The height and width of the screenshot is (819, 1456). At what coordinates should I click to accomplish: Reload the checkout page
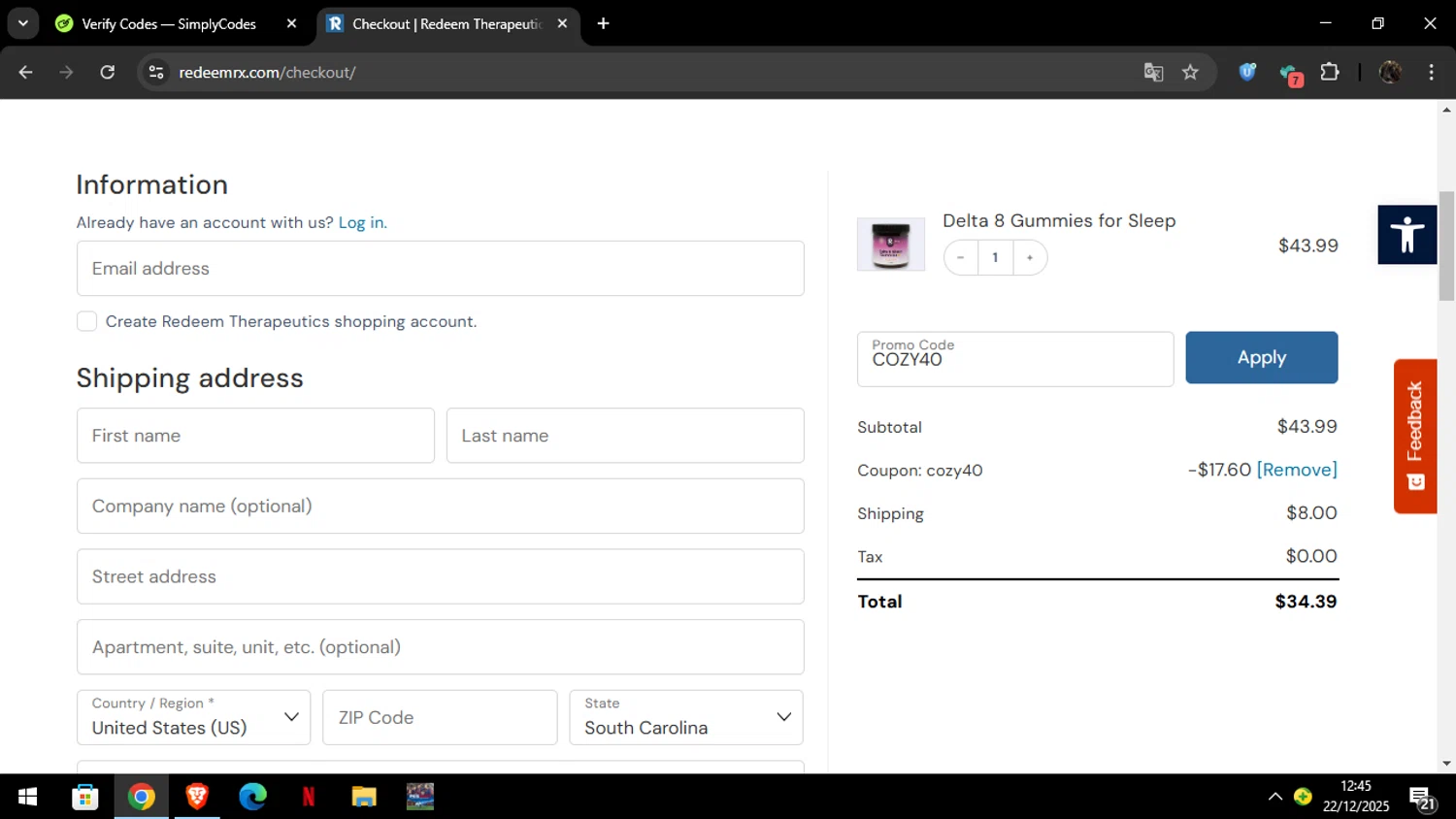point(107,72)
